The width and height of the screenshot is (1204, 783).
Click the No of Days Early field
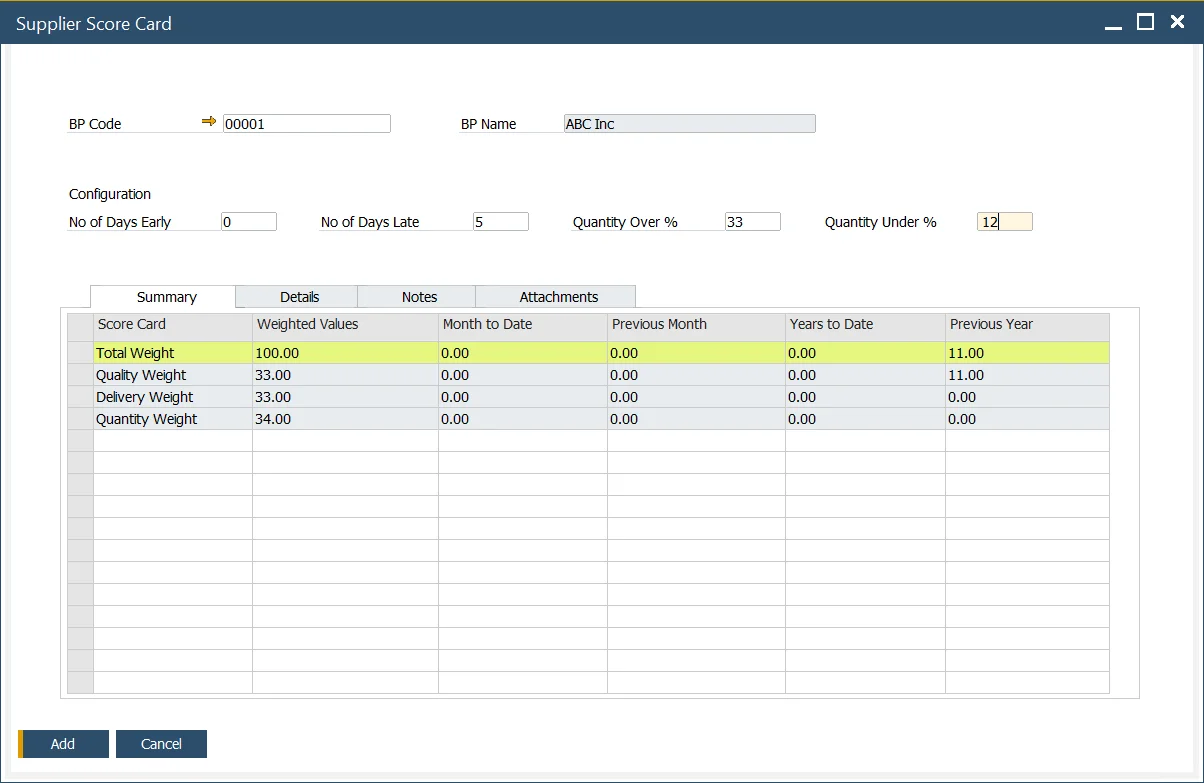pos(247,221)
